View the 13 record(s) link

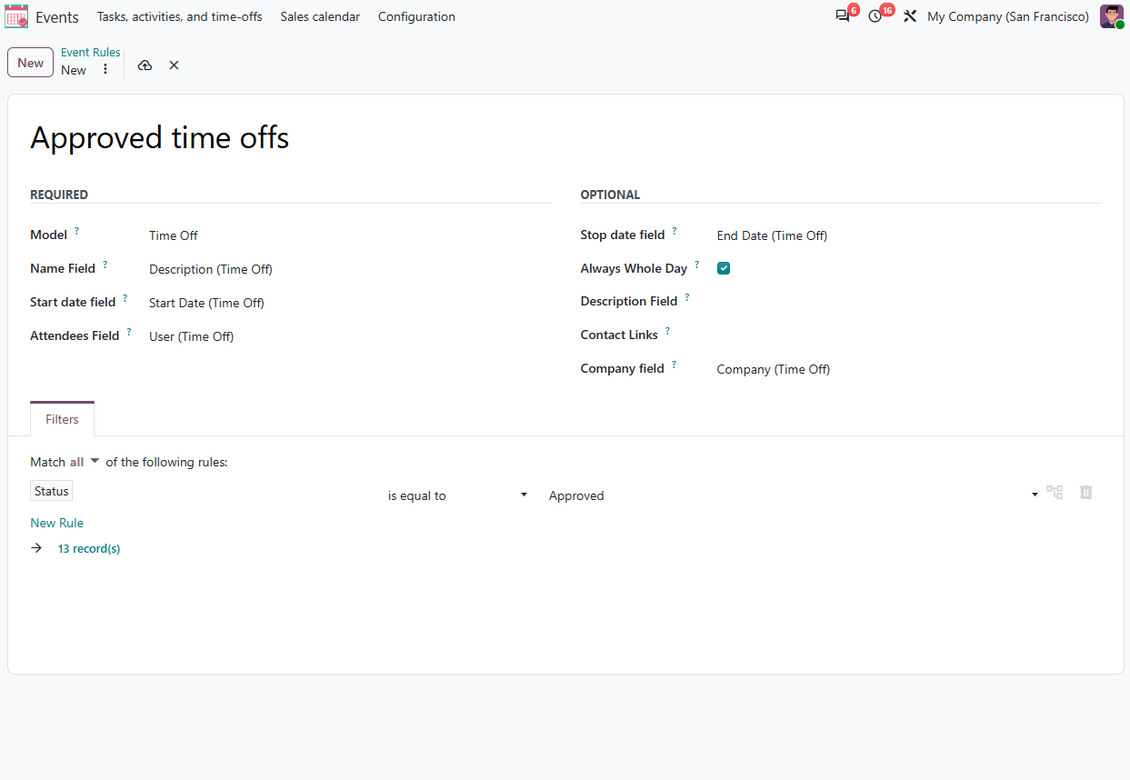click(x=89, y=549)
